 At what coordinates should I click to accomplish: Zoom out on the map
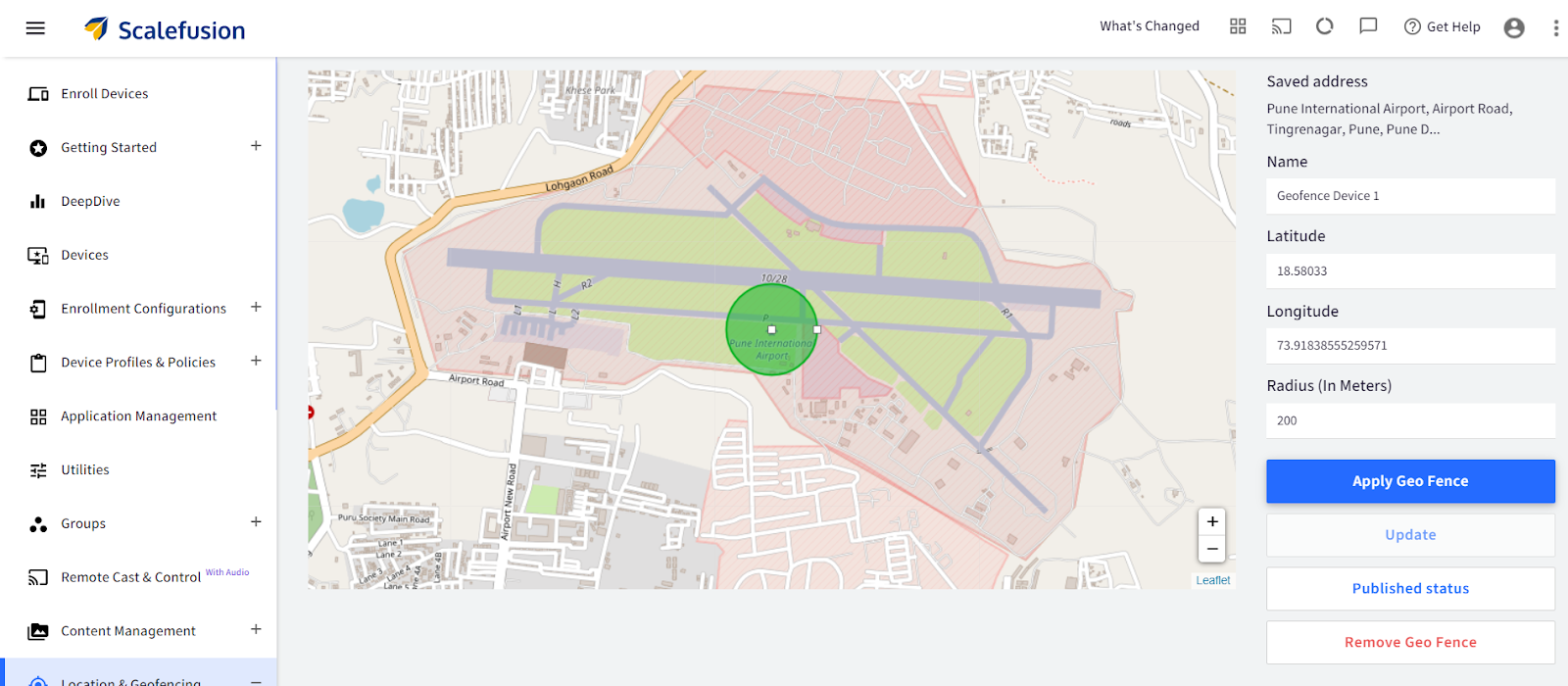[x=1212, y=549]
